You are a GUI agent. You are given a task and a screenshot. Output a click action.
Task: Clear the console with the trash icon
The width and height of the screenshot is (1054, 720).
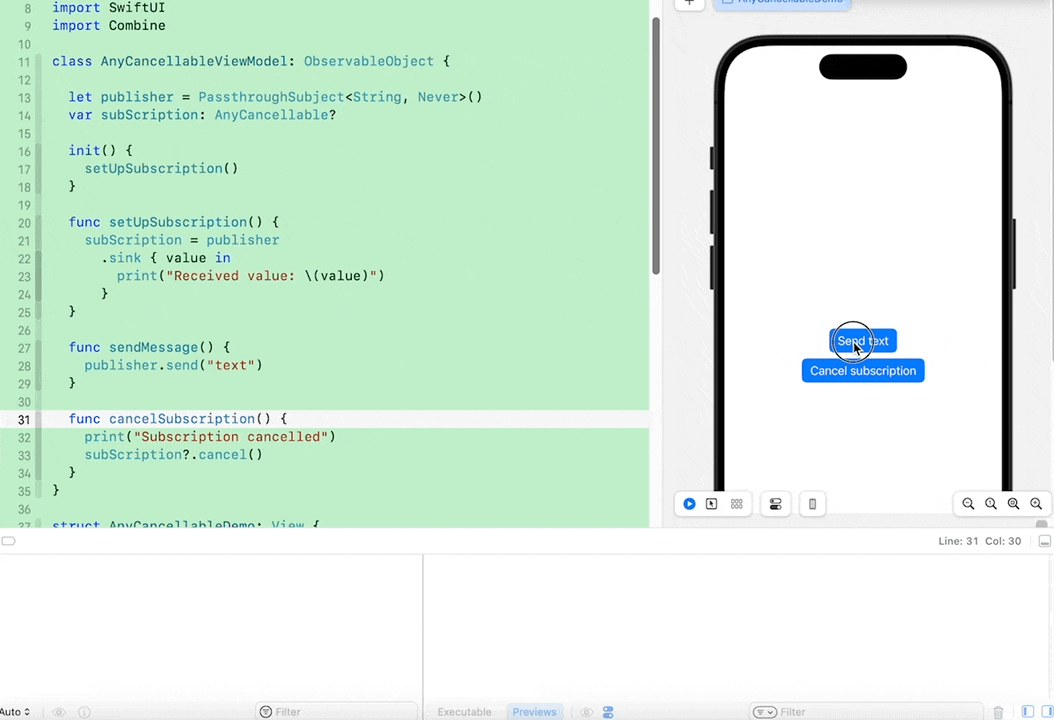point(998,712)
